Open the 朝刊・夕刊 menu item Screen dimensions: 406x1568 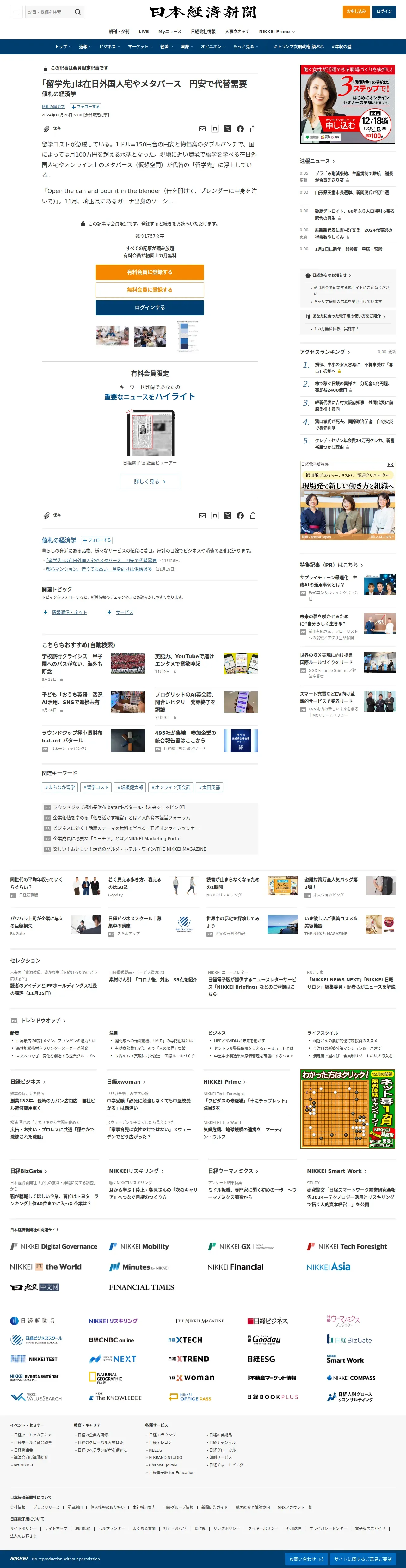tap(119, 31)
